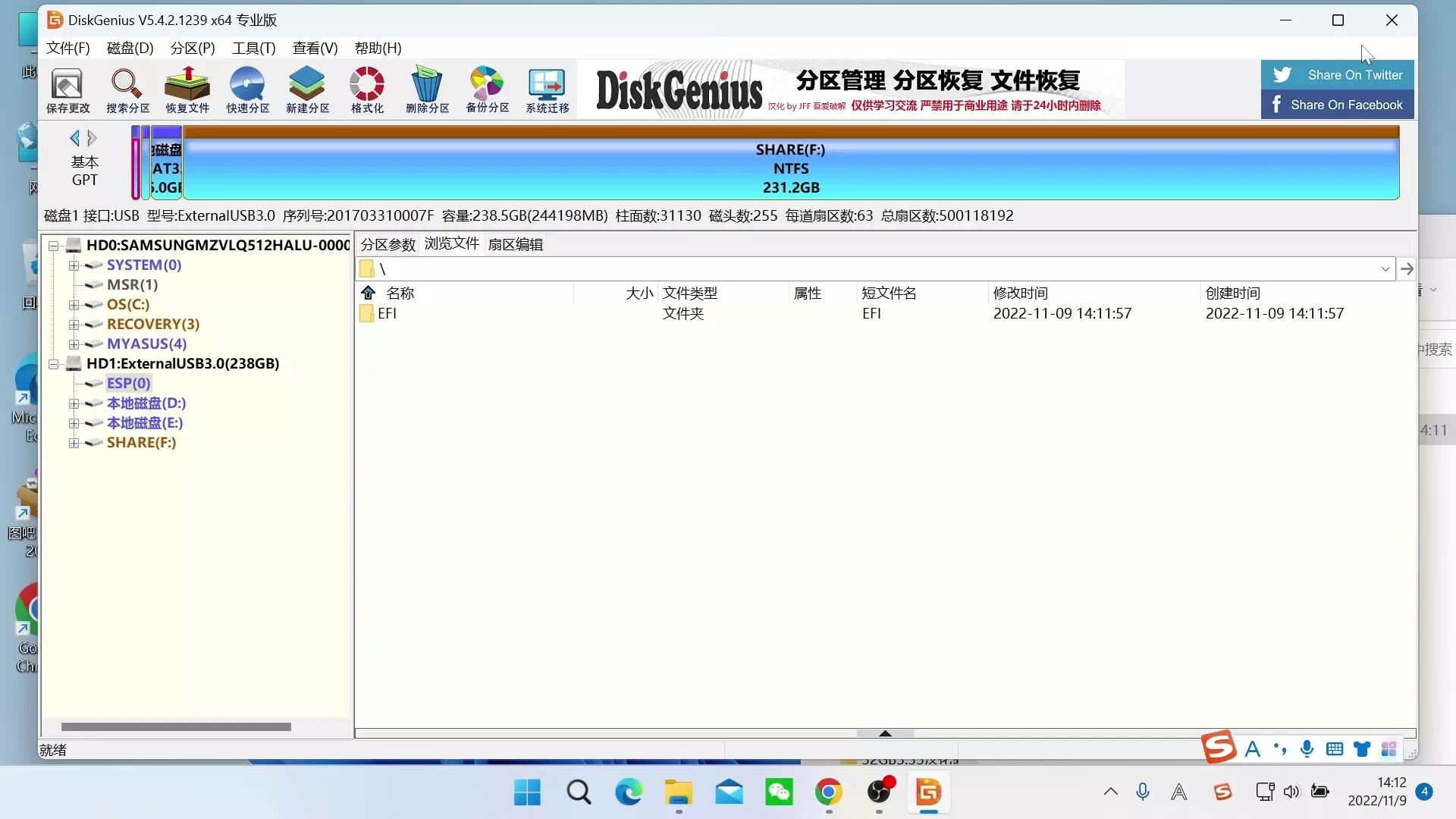The height and width of the screenshot is (819, 1456).
Task: Open the 删除分区 delete partition tool
Action: (427, 89)
